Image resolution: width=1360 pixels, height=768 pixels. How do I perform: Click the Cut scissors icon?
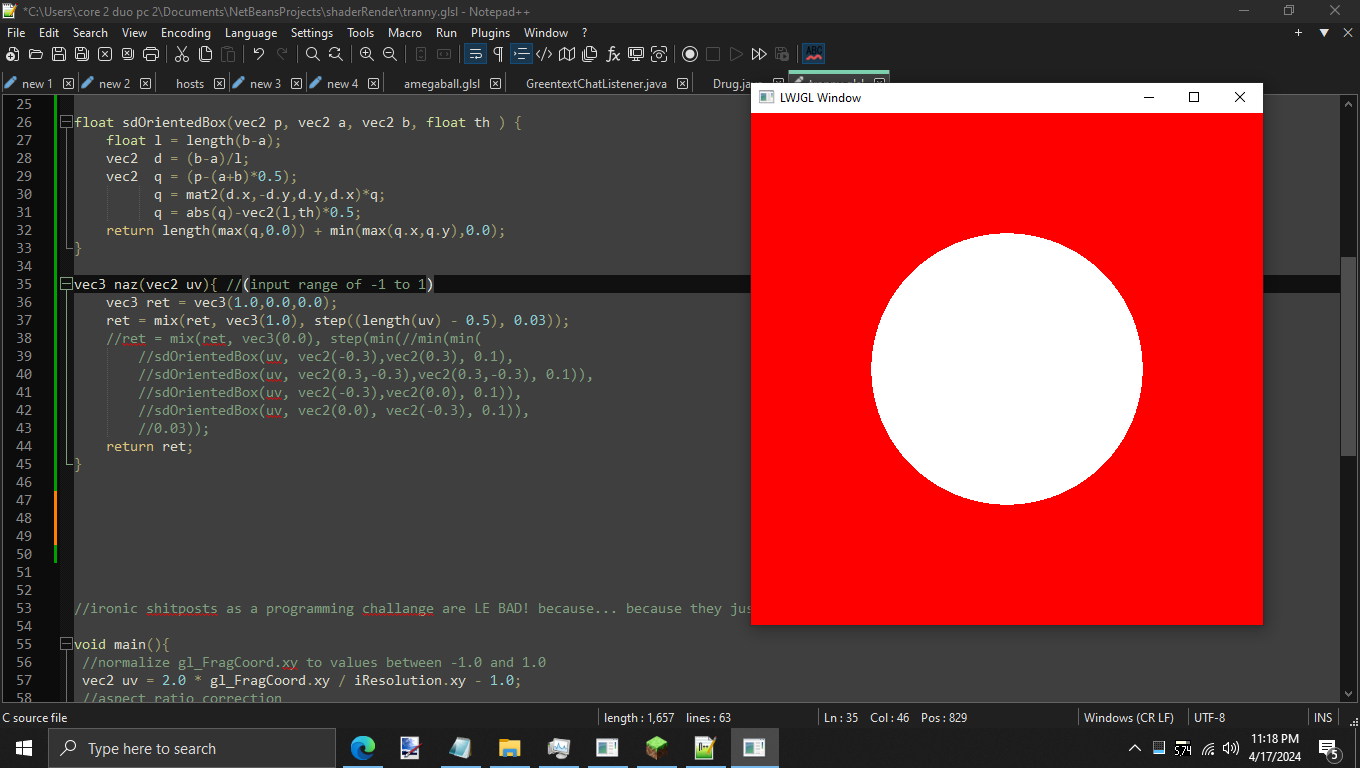(183, 54)
